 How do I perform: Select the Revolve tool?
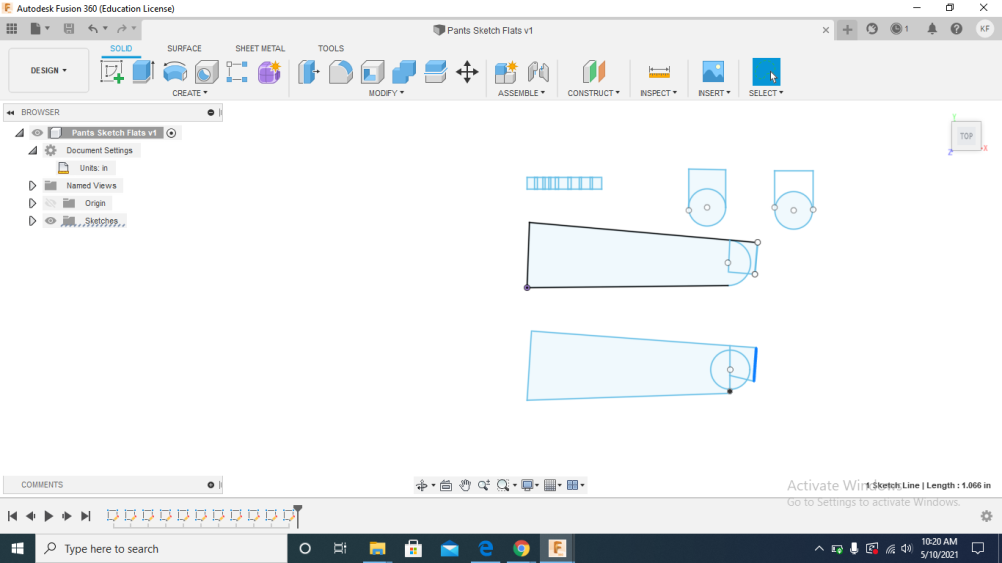(175, 72)
